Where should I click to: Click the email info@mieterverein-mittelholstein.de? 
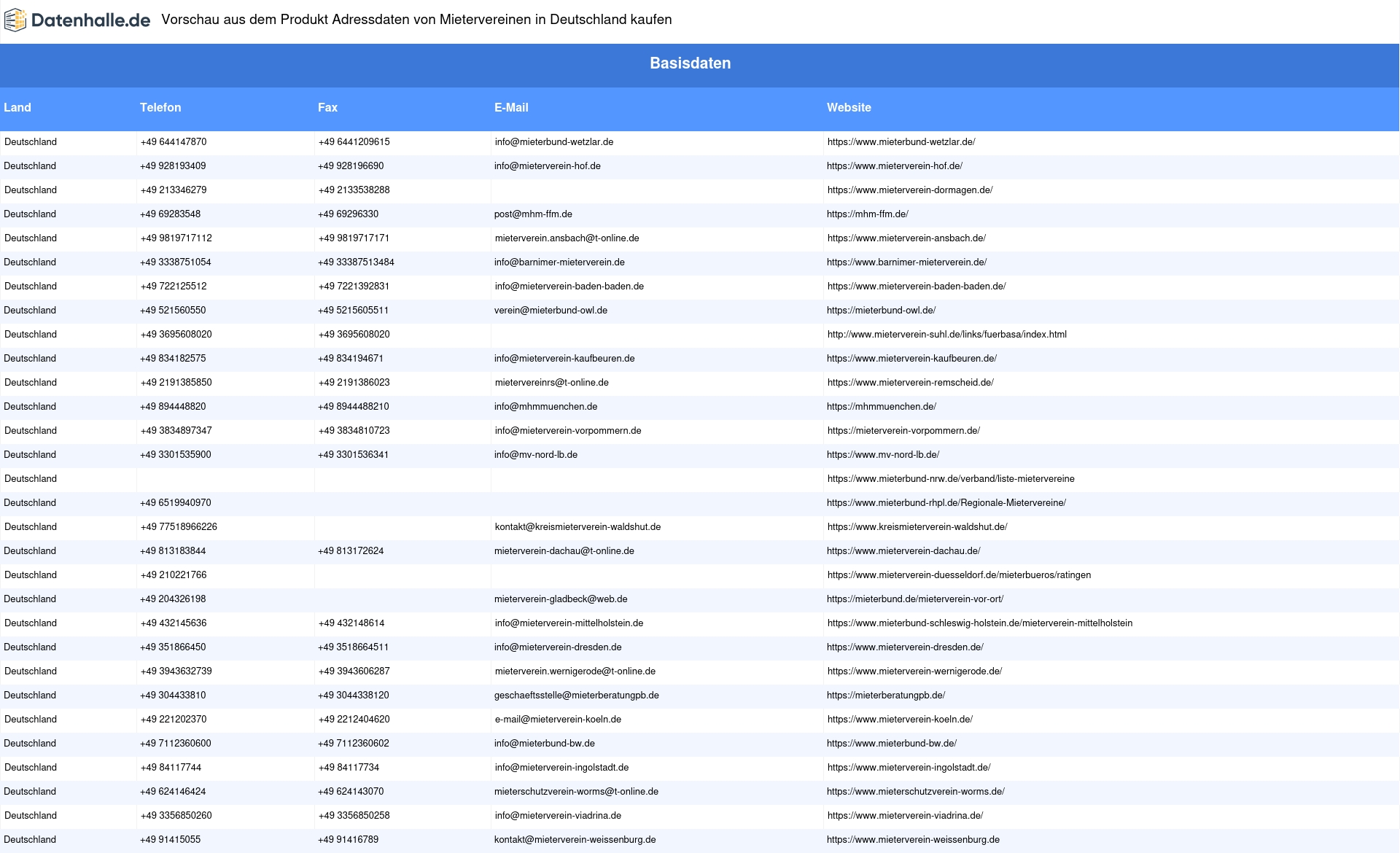(x=569, y=623)
